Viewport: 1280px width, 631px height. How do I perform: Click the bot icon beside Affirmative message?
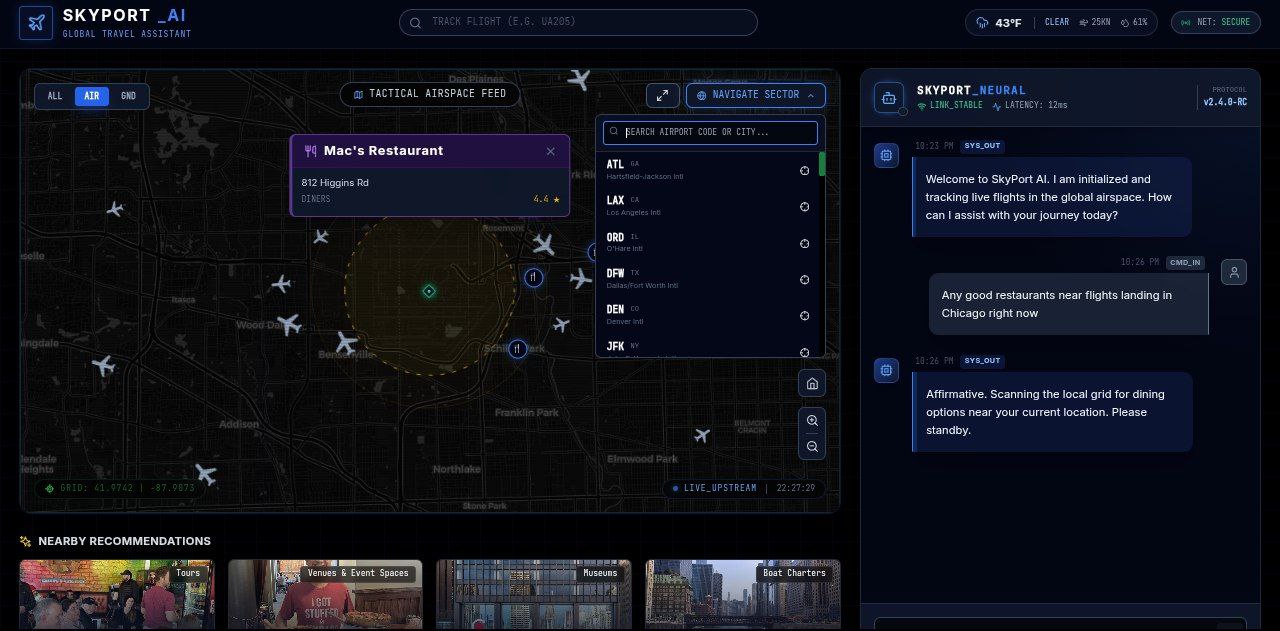click(885, 370)
